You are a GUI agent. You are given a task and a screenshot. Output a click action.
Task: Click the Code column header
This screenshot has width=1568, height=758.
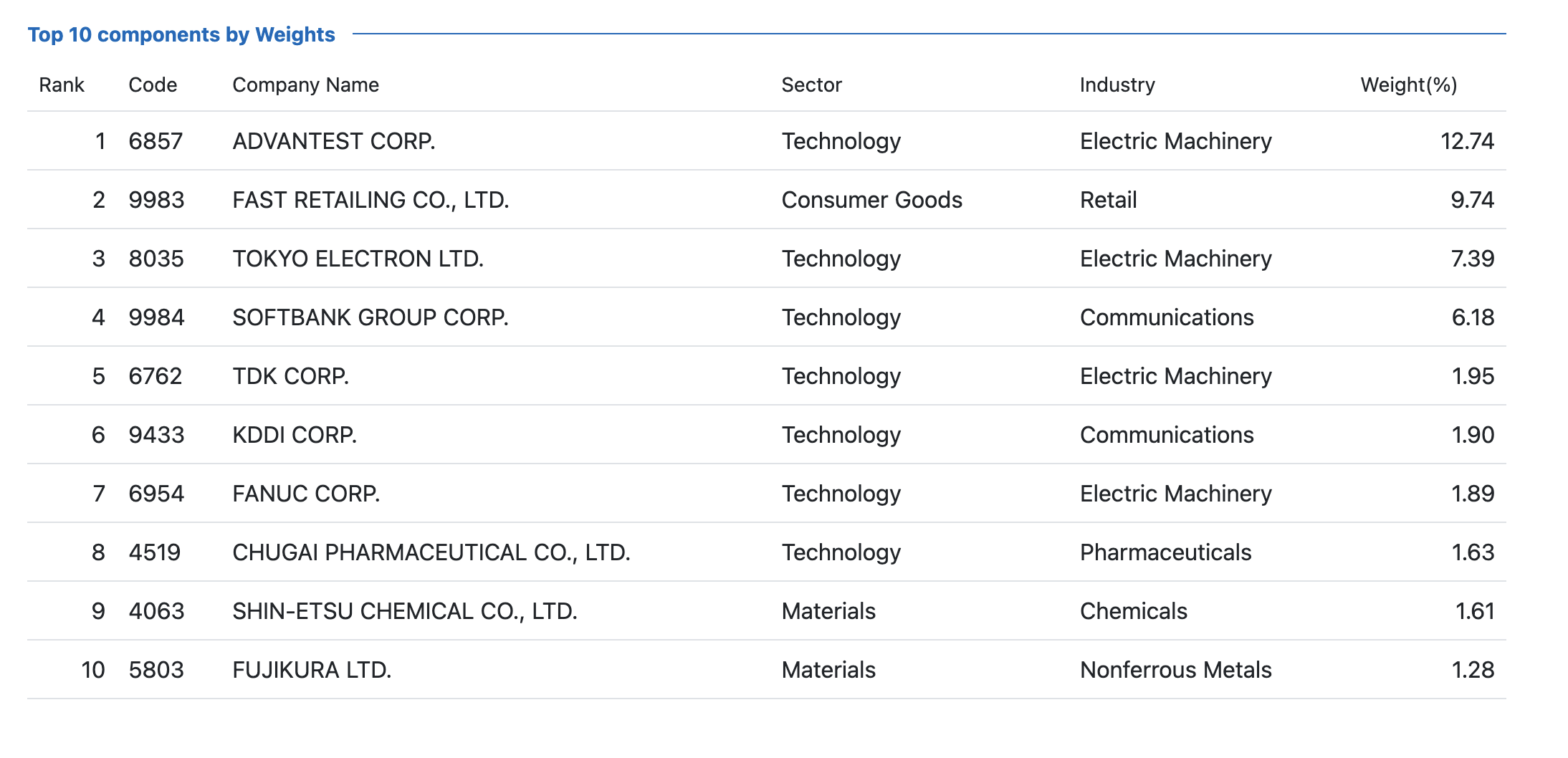153,85
